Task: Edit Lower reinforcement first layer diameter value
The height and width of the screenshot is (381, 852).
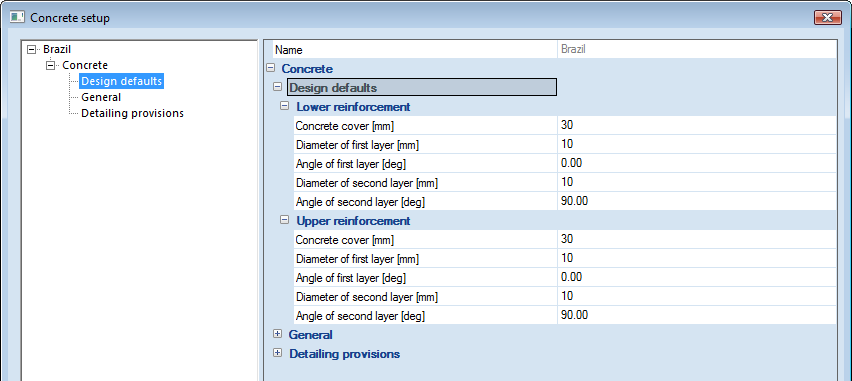Action: click(697, 145)
